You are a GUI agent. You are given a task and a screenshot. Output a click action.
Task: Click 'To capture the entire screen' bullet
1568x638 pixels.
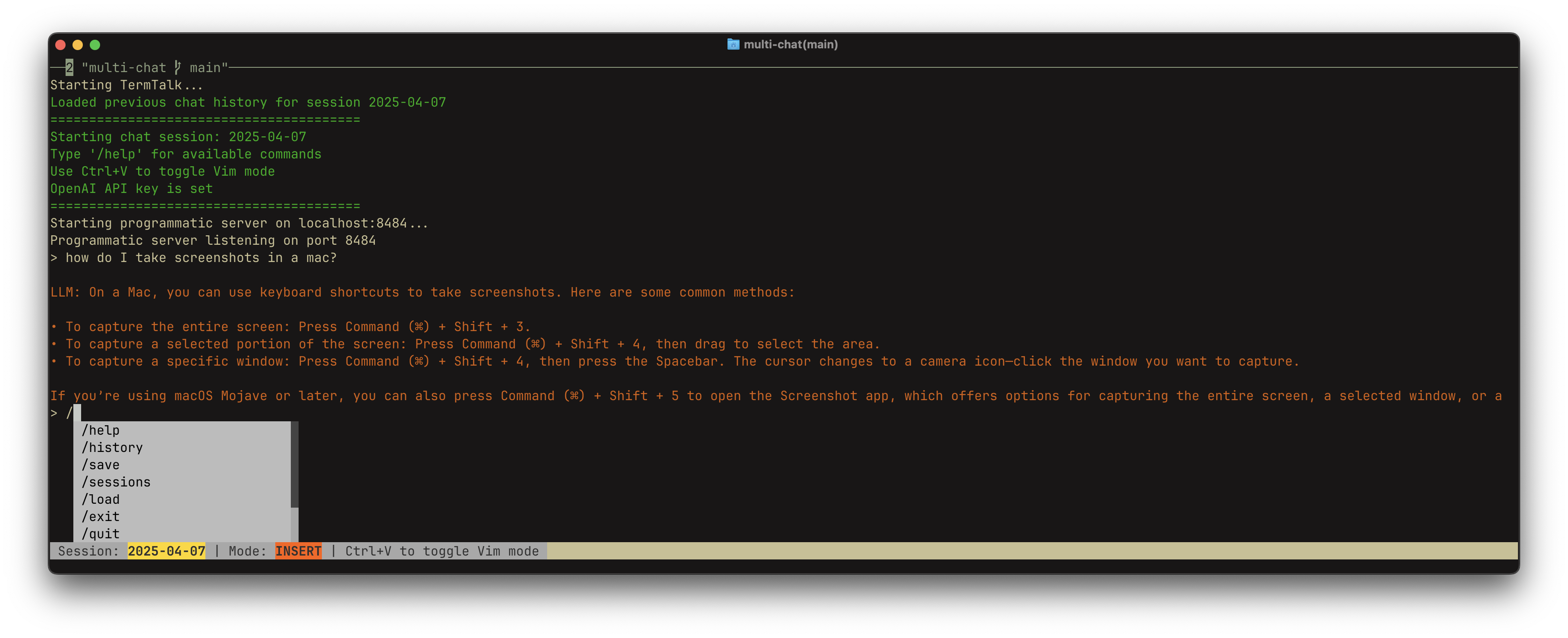[291, 327]
